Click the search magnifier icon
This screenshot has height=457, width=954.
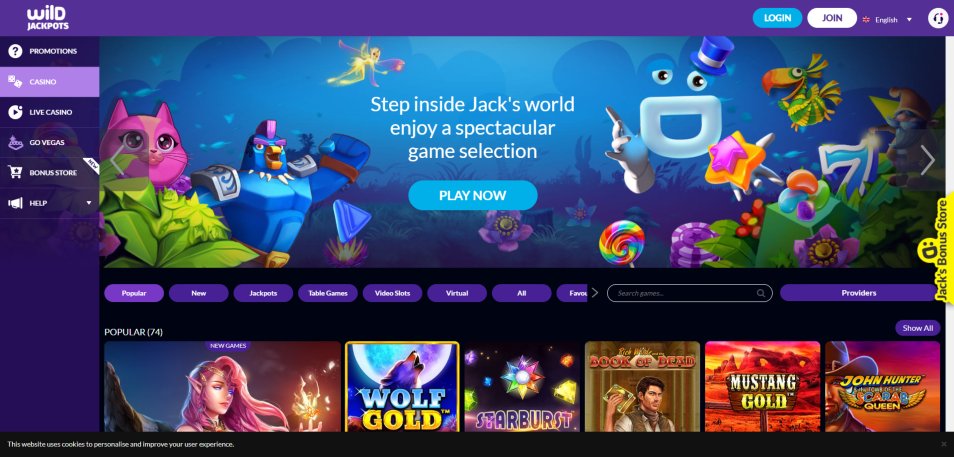(x=761, y=293)
